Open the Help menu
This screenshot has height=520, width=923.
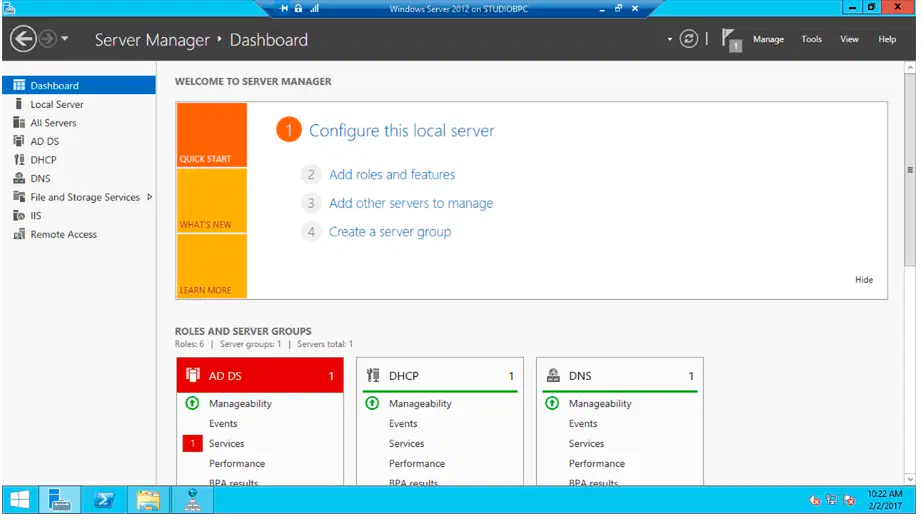pos(887,39)
